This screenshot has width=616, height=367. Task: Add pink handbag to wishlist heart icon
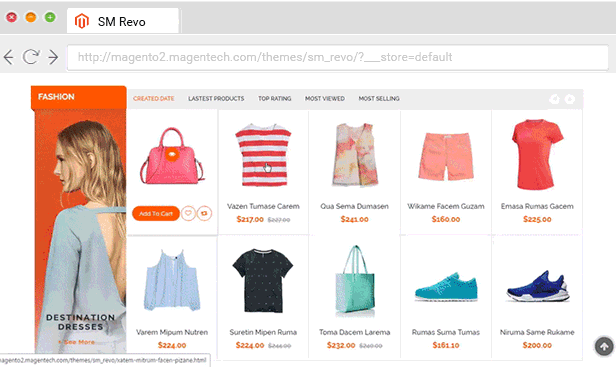click(x=189, y=213)
